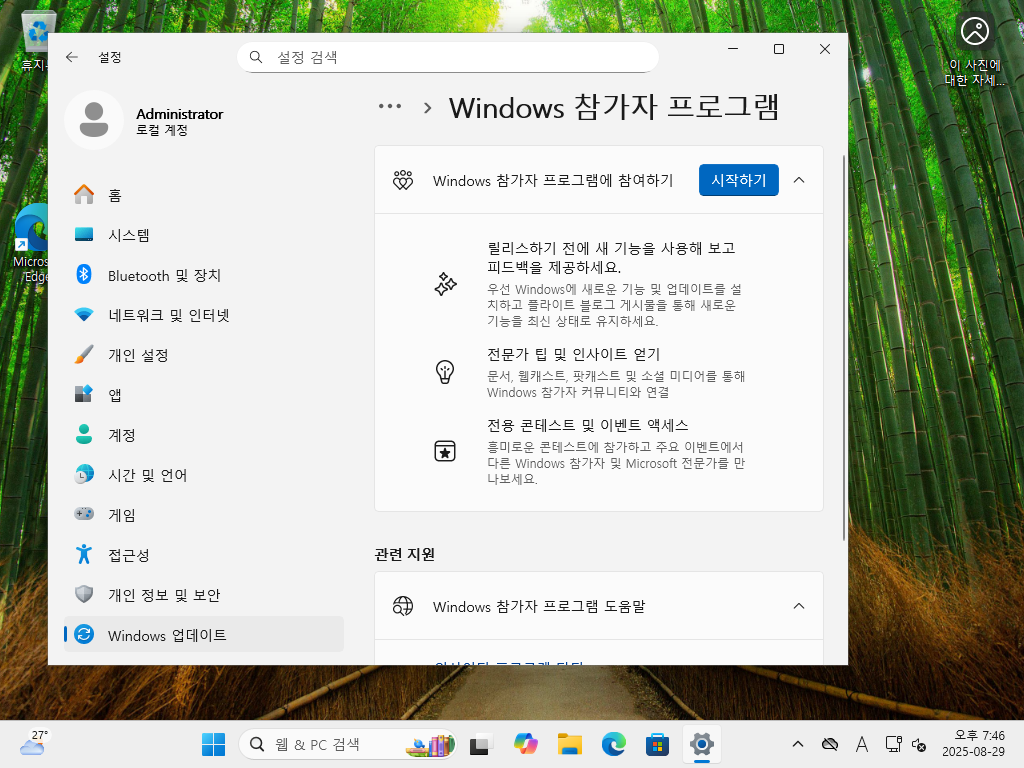The height and width of the screenshot is (768, 1024).
Task: Click the 게임 controller icon
Action: tap(84, 515)
